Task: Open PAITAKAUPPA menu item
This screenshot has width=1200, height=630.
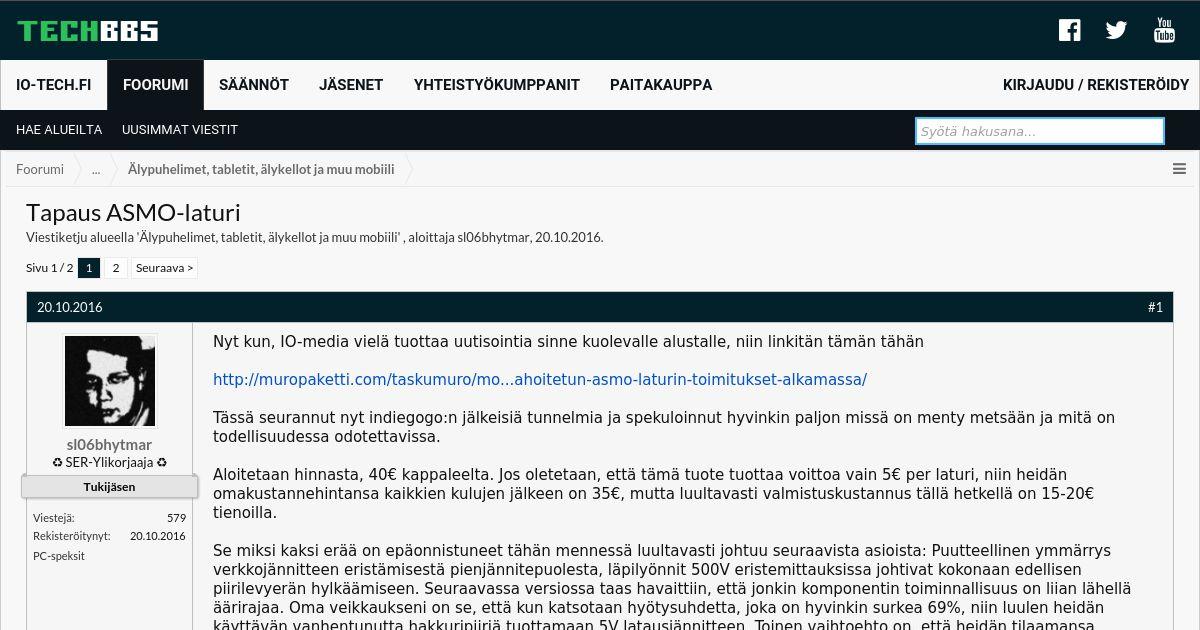Action: click(x=661, y=85)
